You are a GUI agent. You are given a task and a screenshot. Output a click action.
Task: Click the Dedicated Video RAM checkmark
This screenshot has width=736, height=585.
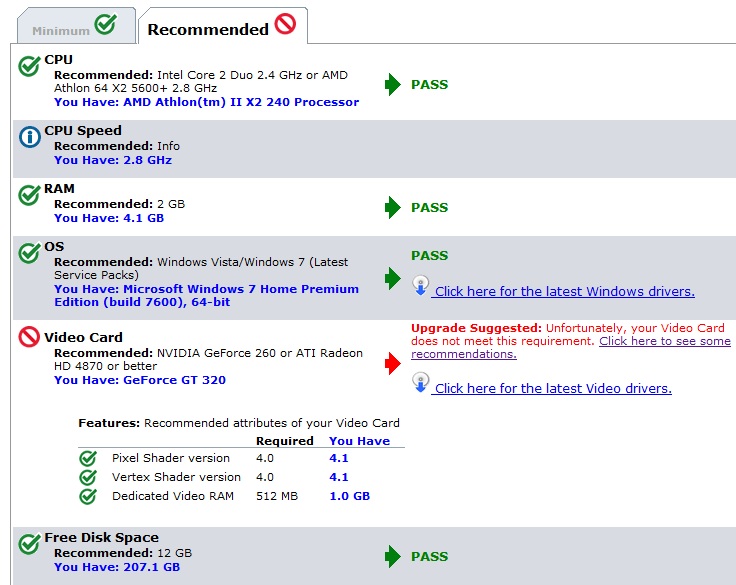point(88,496)
